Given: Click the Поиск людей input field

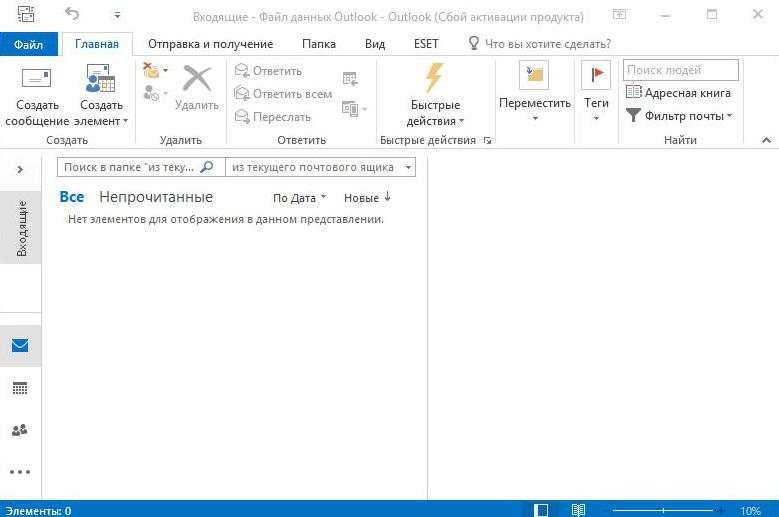Looking at the screenshot, I should (x=681, y=70).
